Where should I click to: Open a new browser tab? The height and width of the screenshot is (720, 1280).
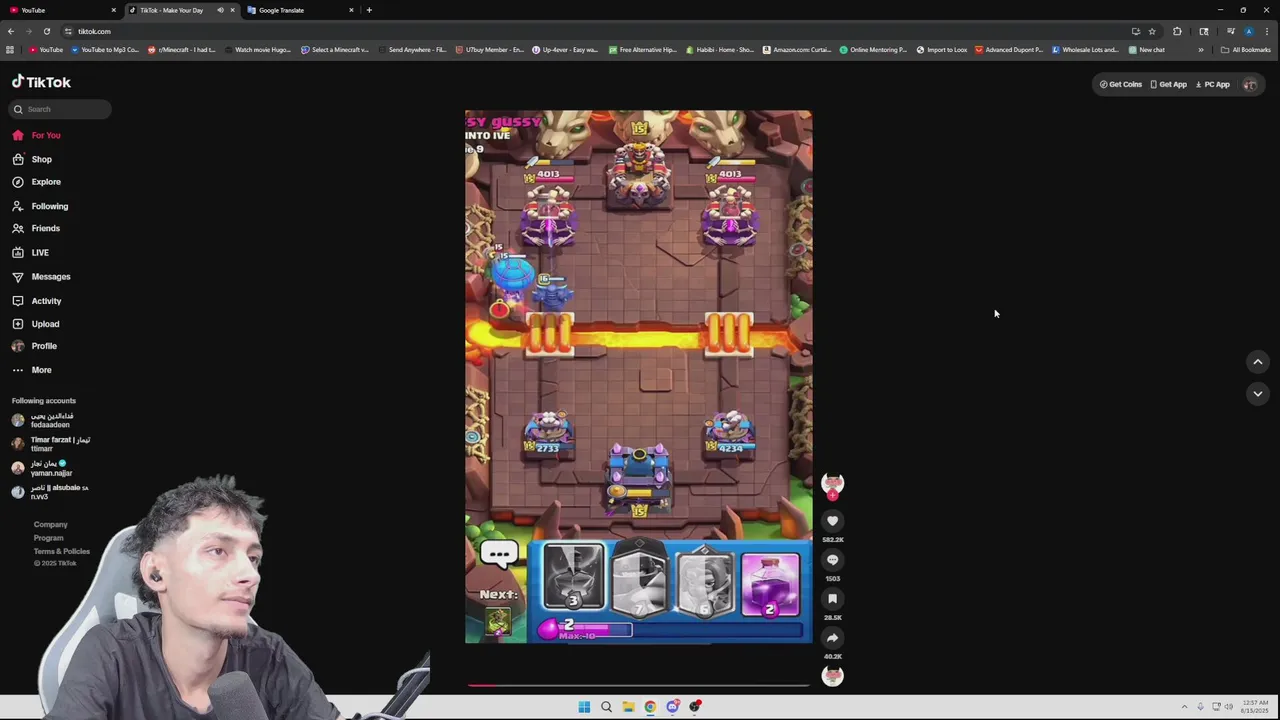coord(369,10)
